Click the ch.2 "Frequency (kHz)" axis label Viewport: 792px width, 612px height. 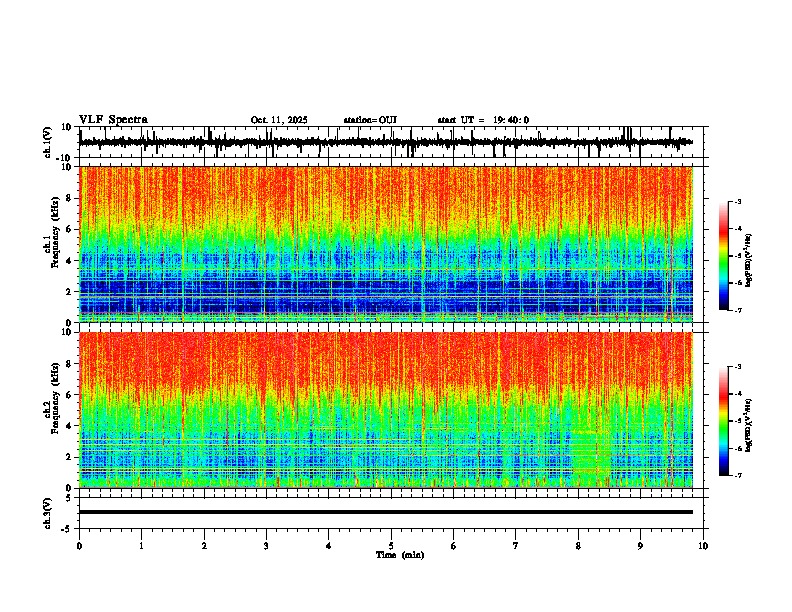(x=55, y=397)
